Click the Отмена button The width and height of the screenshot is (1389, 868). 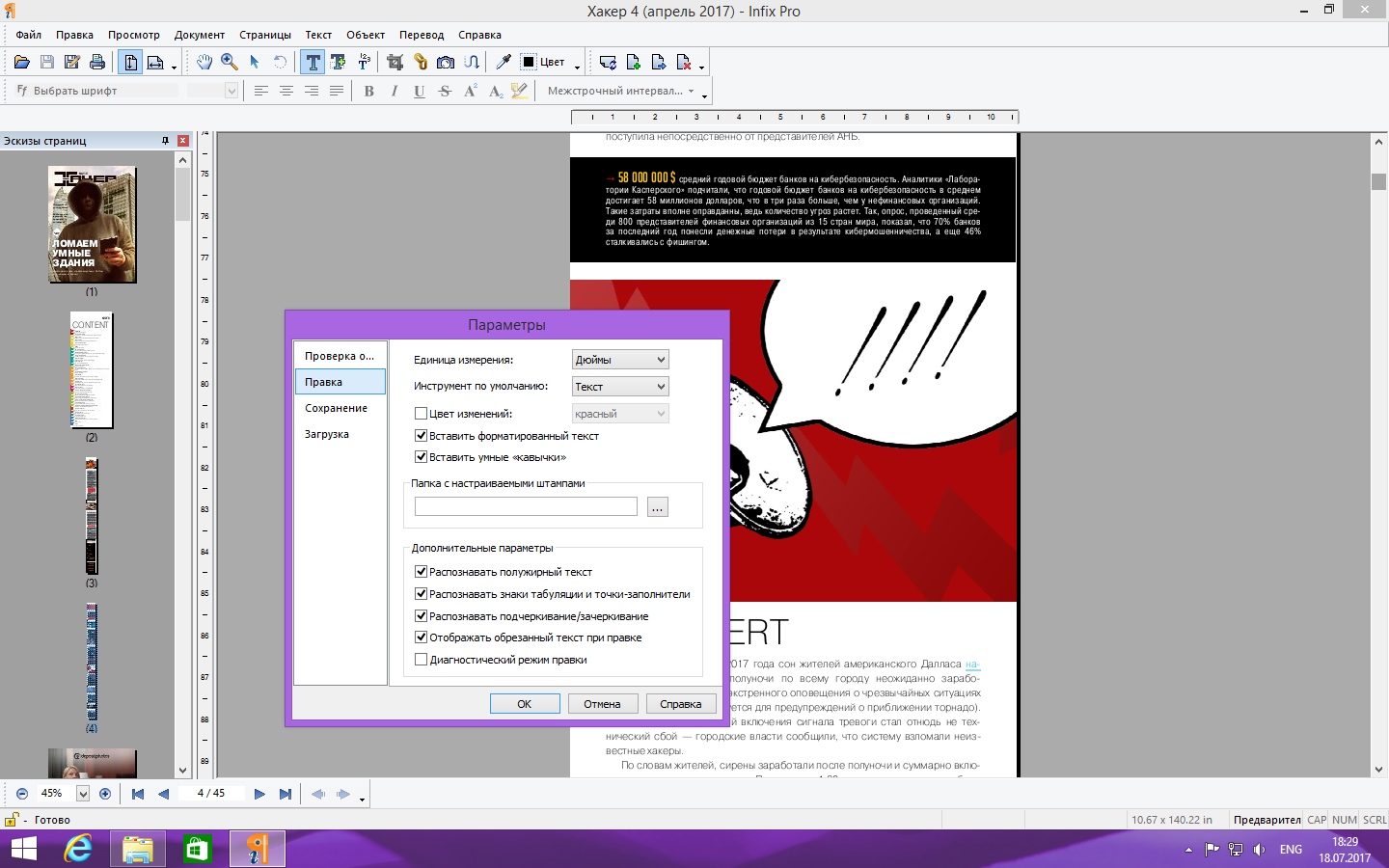pyautogui.click(x=602, y=704)
